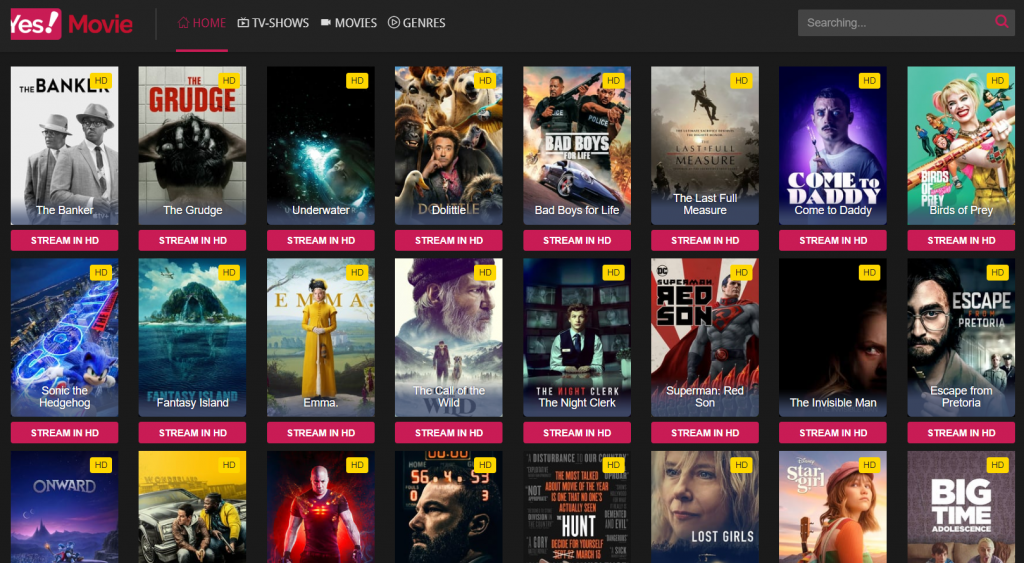Open Bad Boys for Life poster
This screenshot has height=563, width=1024.
click(x=577, y=146)
